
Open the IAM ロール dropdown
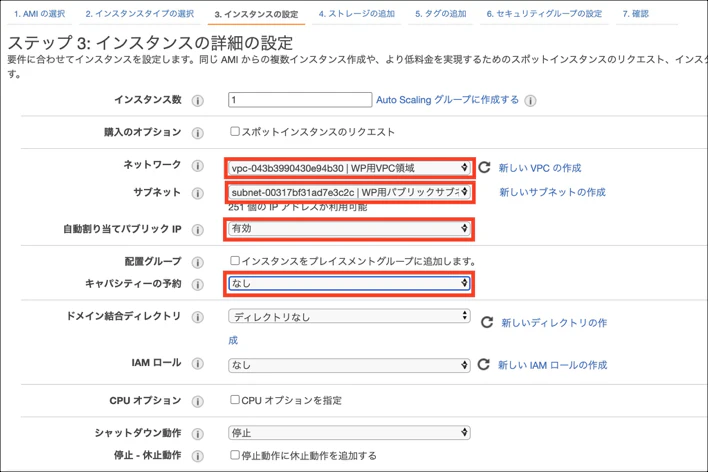tap(349, 365)
